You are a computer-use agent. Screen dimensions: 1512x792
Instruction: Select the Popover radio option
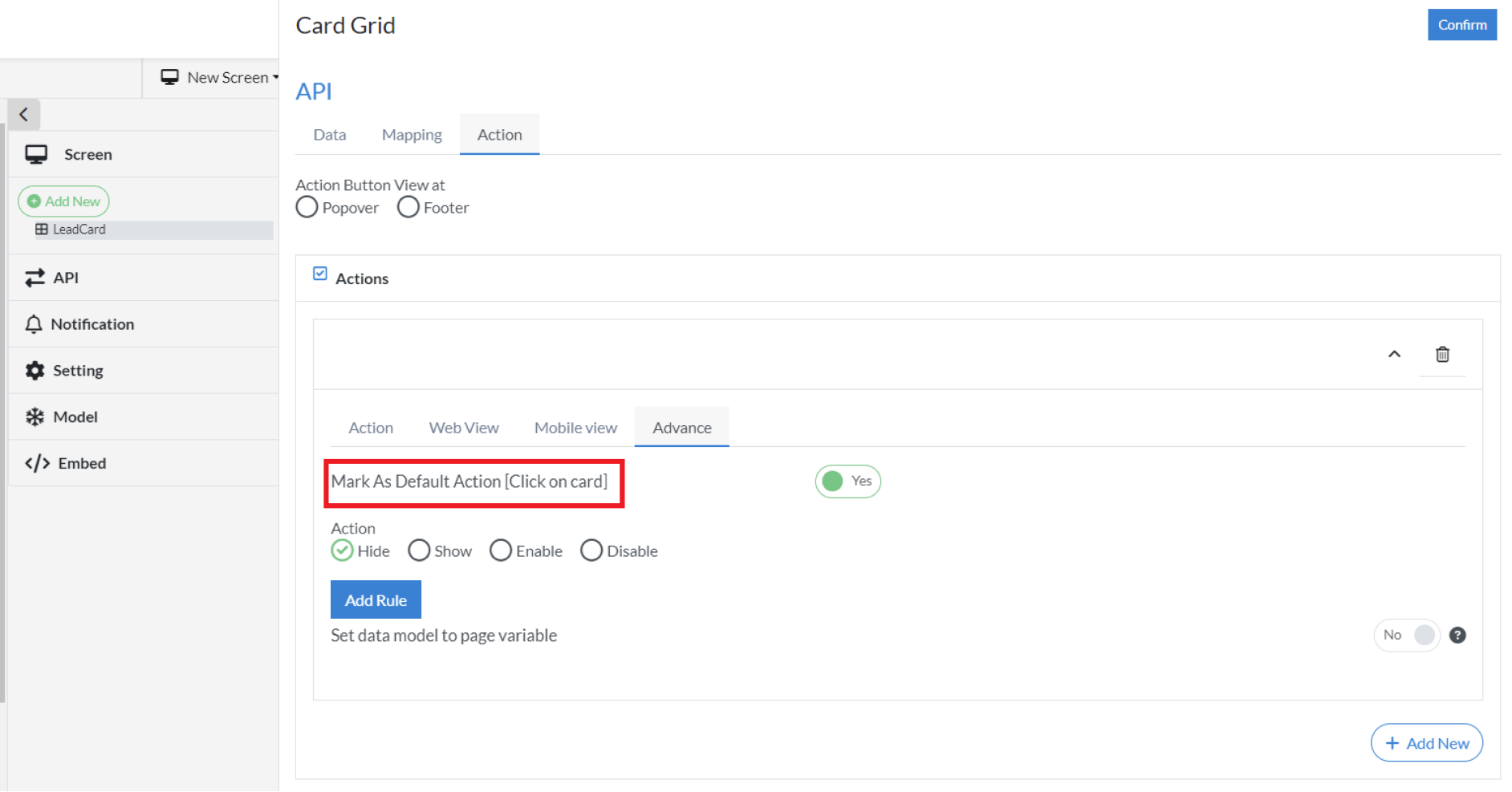[307, 207]
